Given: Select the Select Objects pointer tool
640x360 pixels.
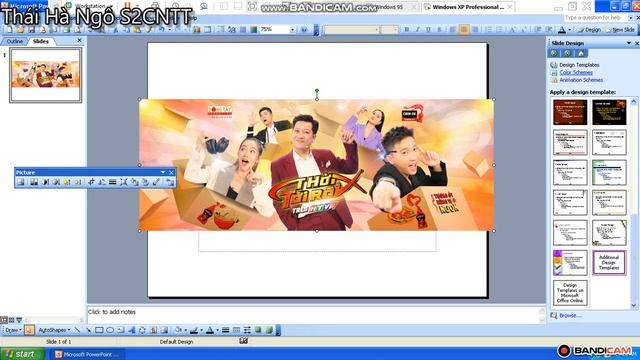Looking at the screenshot, I should pos(29,330).
